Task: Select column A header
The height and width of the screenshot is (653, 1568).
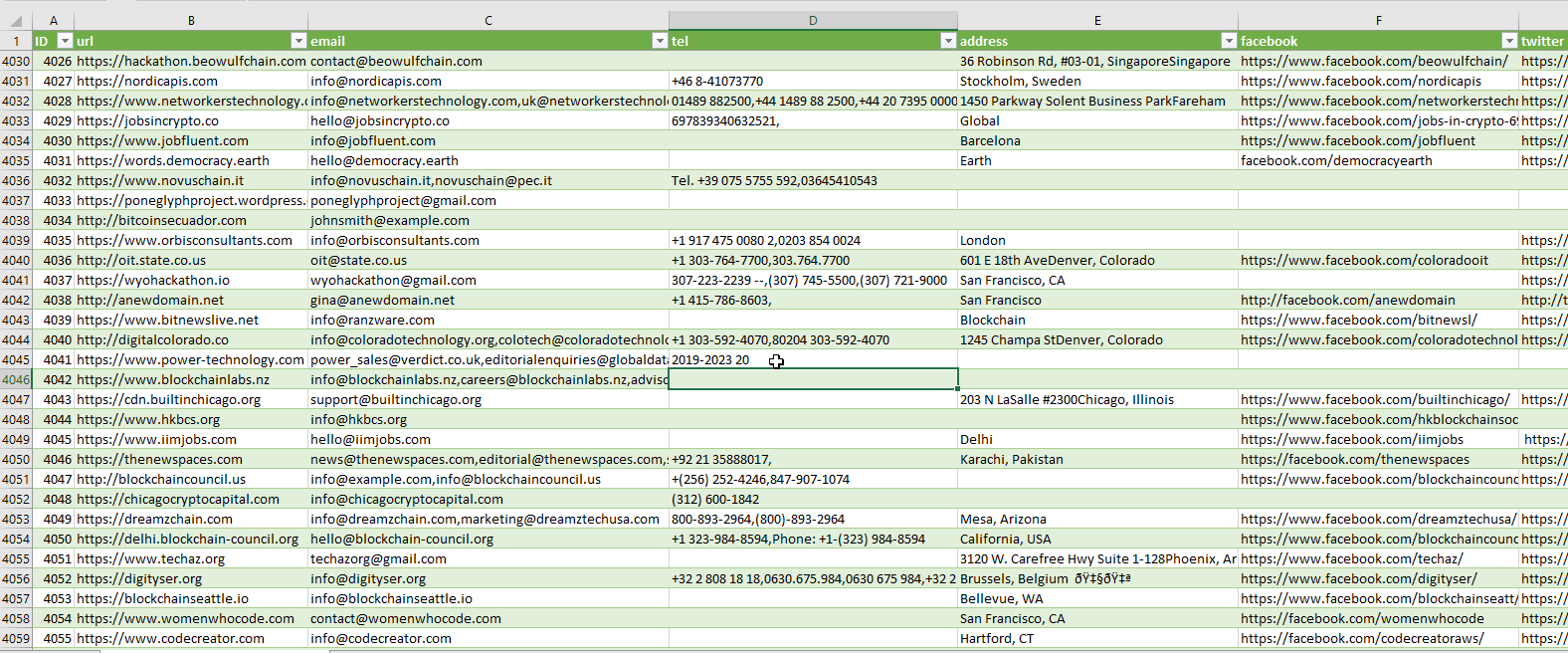Action: coord(54,20)
